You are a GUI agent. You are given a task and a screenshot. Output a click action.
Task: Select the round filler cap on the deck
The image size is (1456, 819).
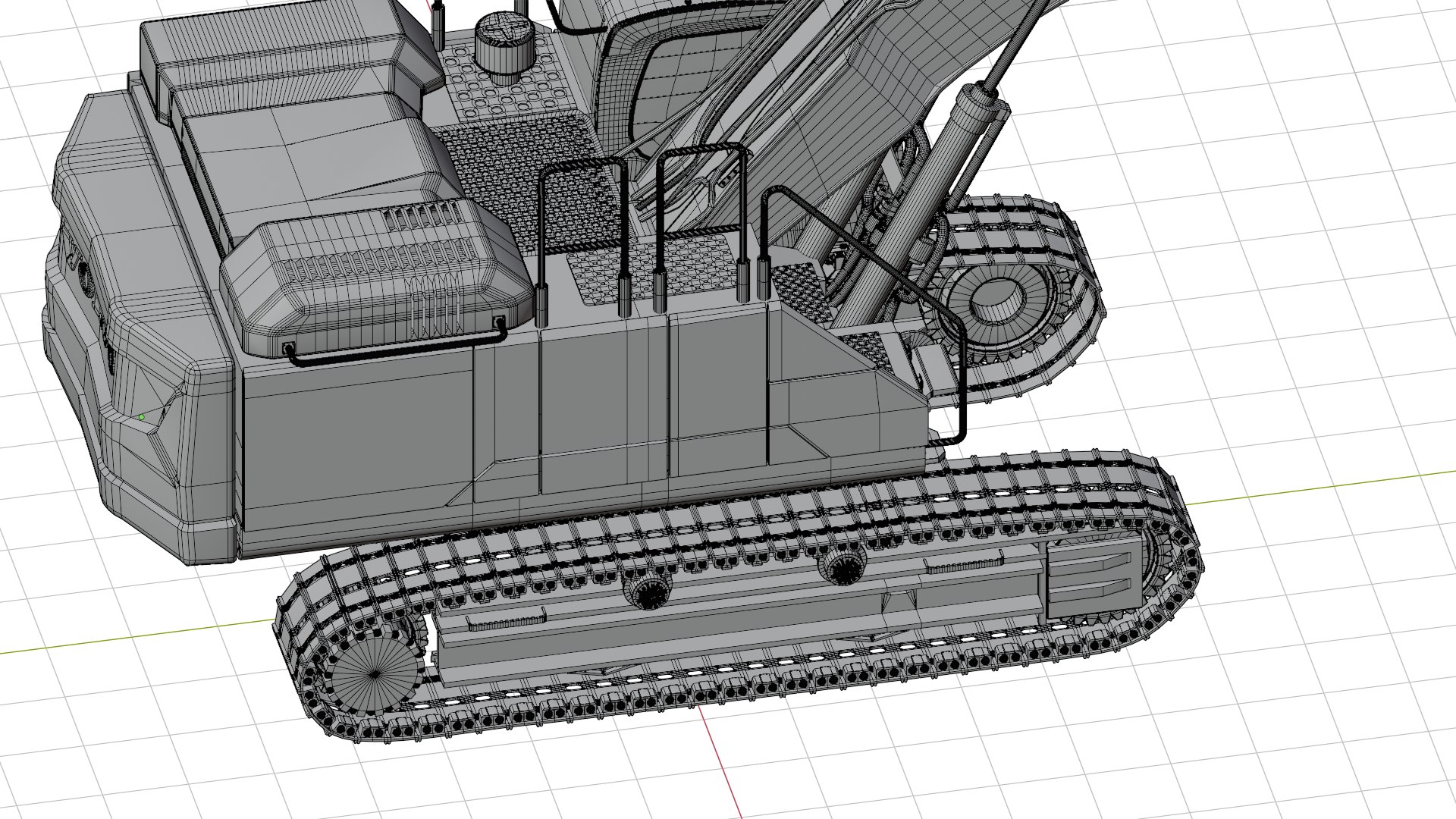[x=504, y=49]
